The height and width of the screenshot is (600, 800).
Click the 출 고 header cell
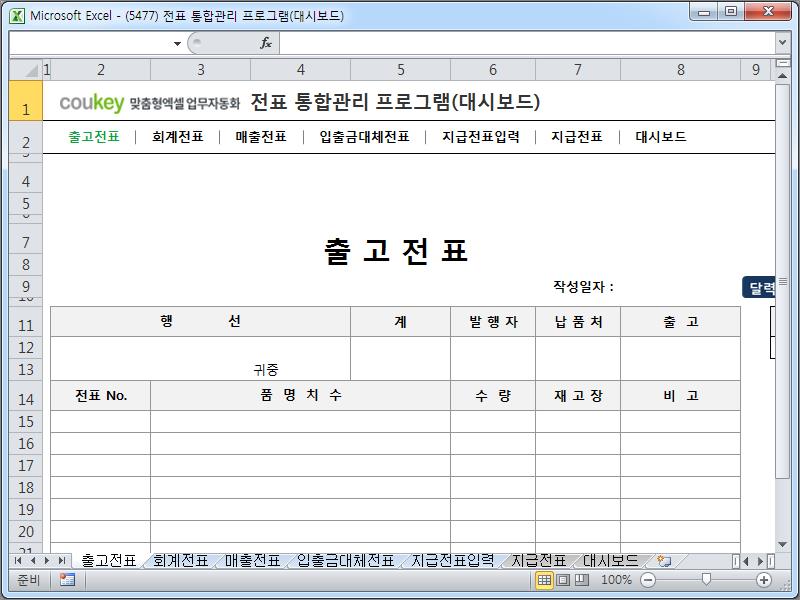pos(681,321)
